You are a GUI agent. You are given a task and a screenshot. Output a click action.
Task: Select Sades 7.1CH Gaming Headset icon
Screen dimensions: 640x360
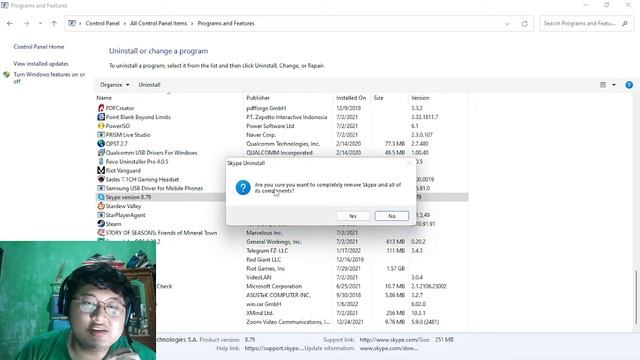(x=101, y=179)
